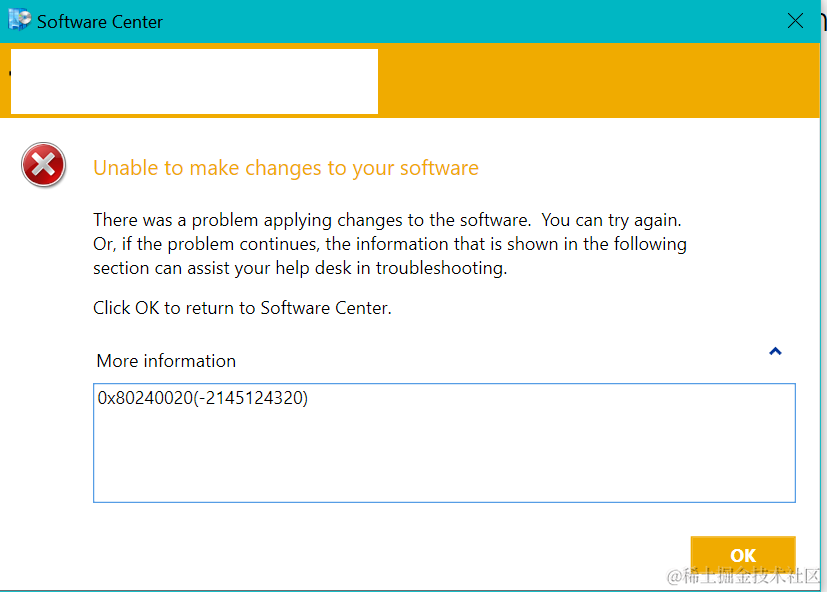Click the OK button
Viewport: 827px width, 592px height.
tap(743, 555)
